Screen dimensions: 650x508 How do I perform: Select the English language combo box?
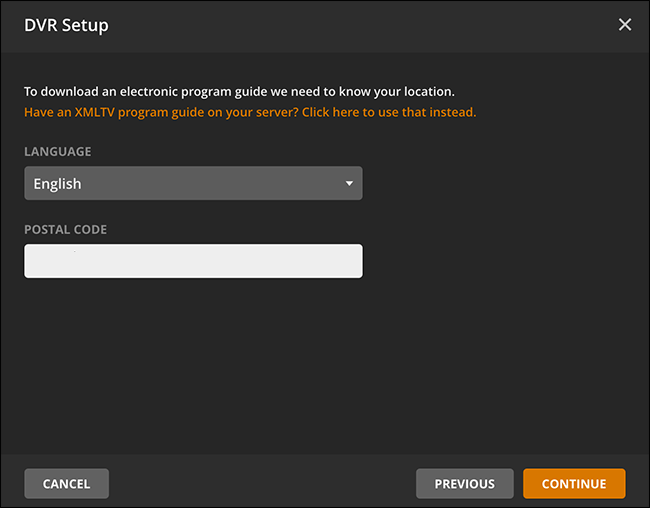[x=193, y=184]
